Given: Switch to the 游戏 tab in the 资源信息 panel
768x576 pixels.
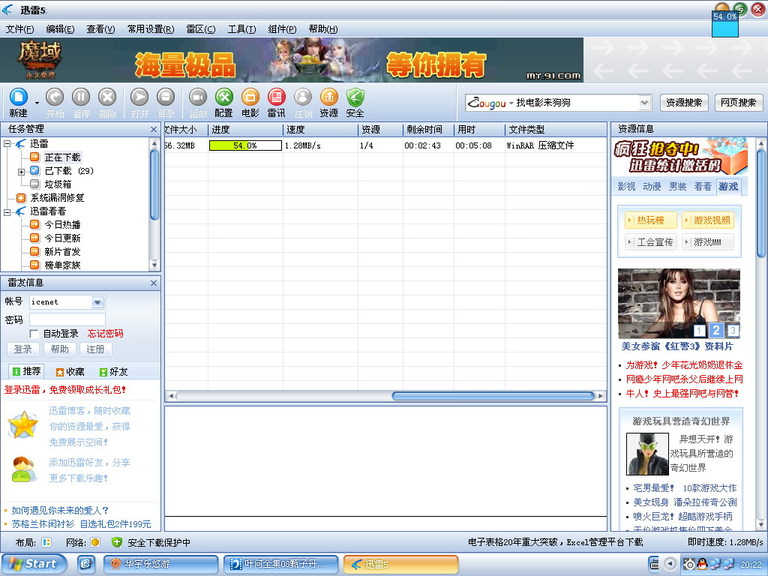Looking at the screenshot, I should coord(728,187).
